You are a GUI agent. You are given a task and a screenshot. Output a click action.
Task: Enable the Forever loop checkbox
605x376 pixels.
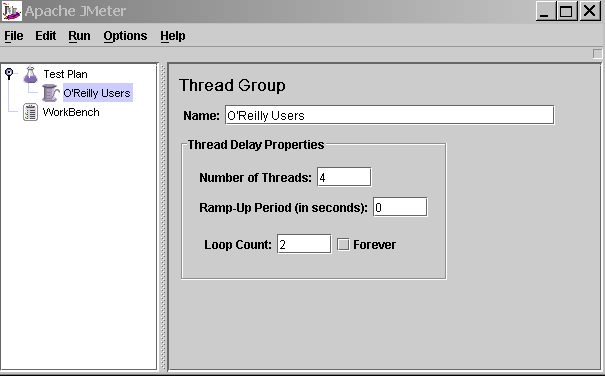tap(343, 244)
